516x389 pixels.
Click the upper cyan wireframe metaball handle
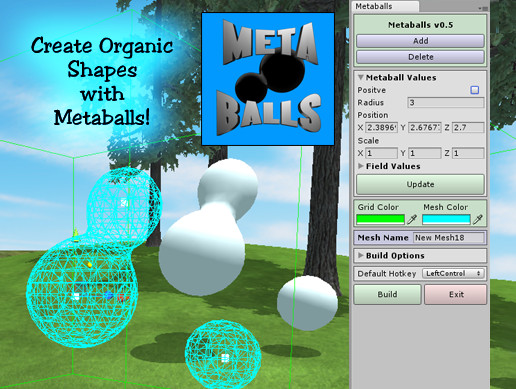tap(124, 203)
